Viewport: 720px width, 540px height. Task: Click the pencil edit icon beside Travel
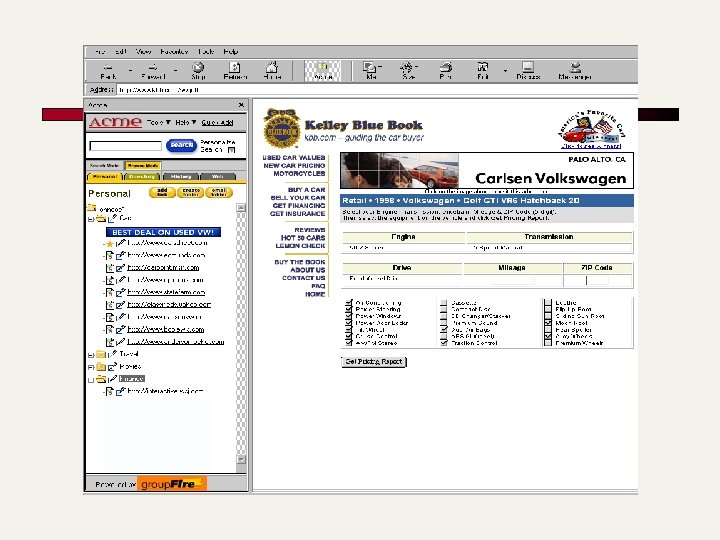click(x=112, y=354)
